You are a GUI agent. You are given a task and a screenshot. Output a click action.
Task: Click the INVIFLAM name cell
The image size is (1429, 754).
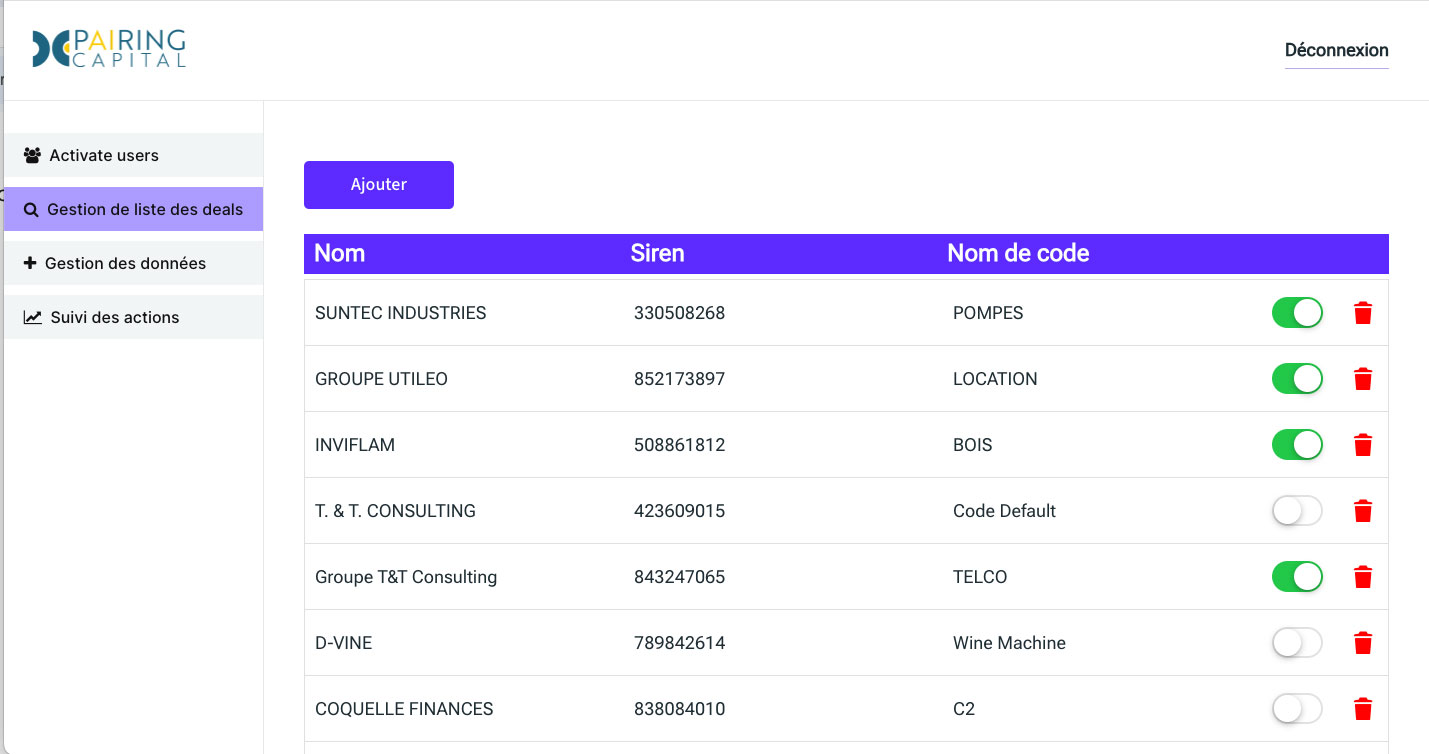355,445
